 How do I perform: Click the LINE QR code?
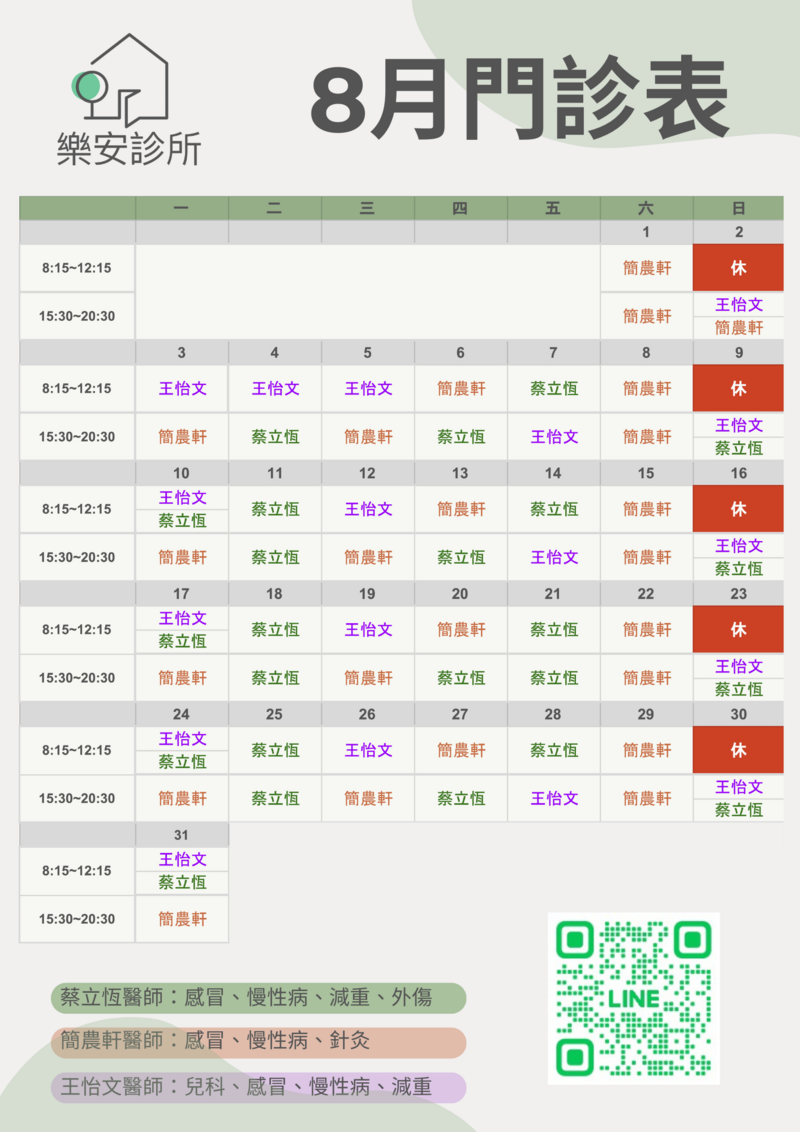[633, 998]
